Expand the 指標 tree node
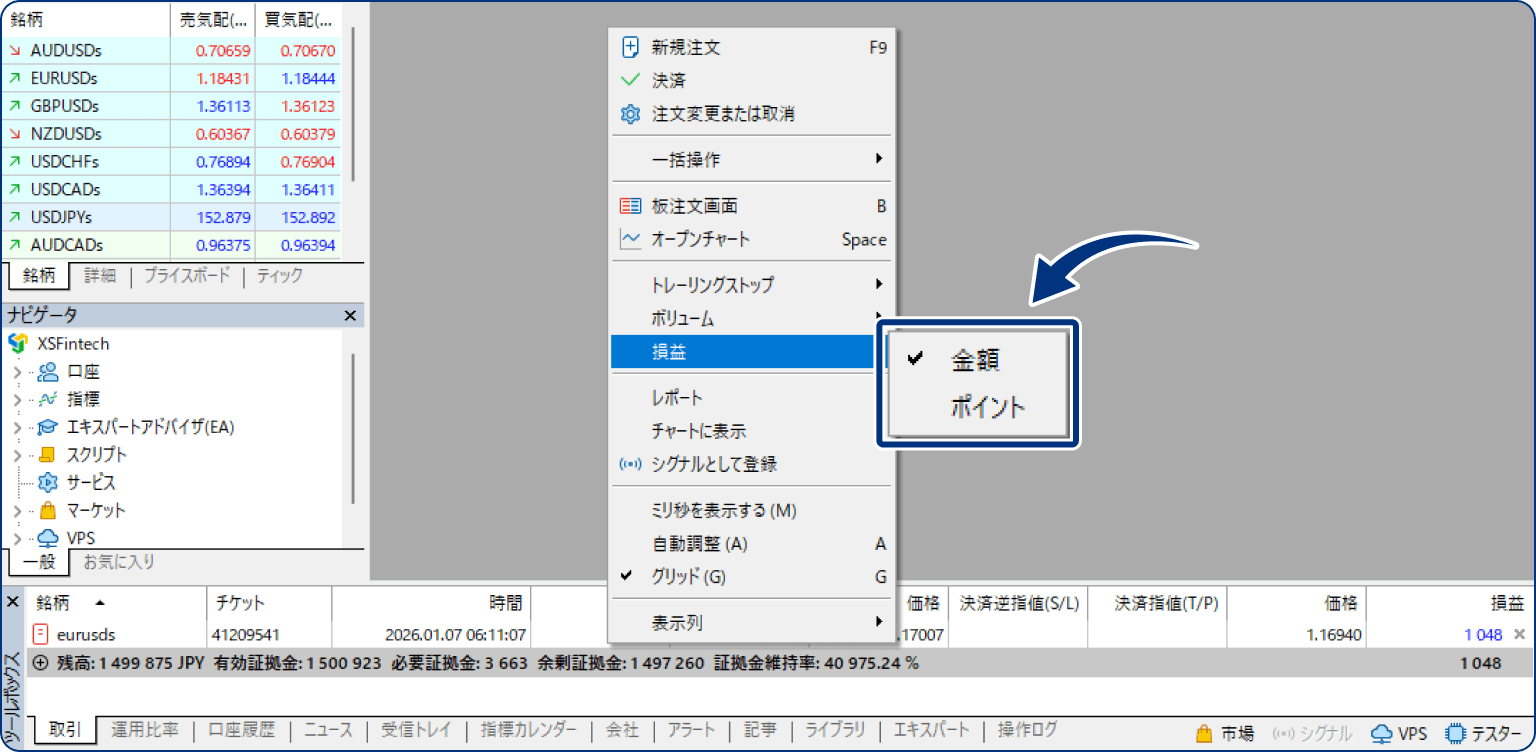1536x752 pixels. pyautogui.click(x=17, y=400)
